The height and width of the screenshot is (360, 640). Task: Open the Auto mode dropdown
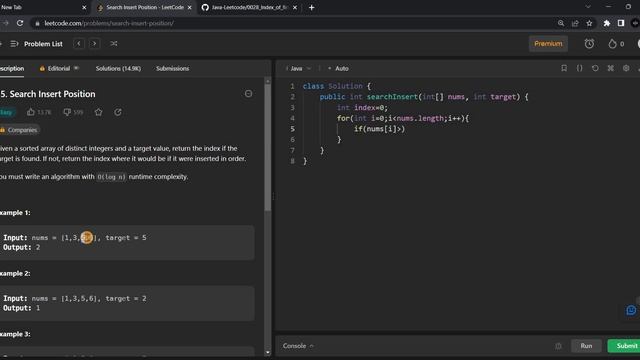339,69
